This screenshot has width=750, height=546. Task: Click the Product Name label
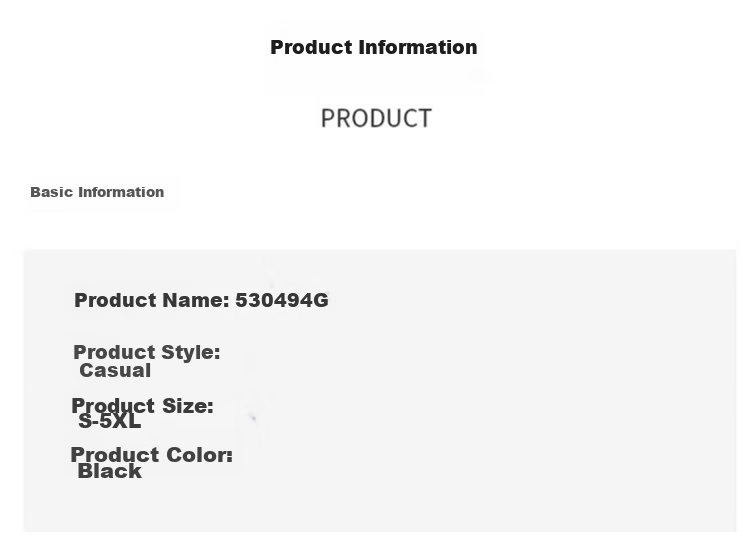pyautogui.click(x=152, y=300)
